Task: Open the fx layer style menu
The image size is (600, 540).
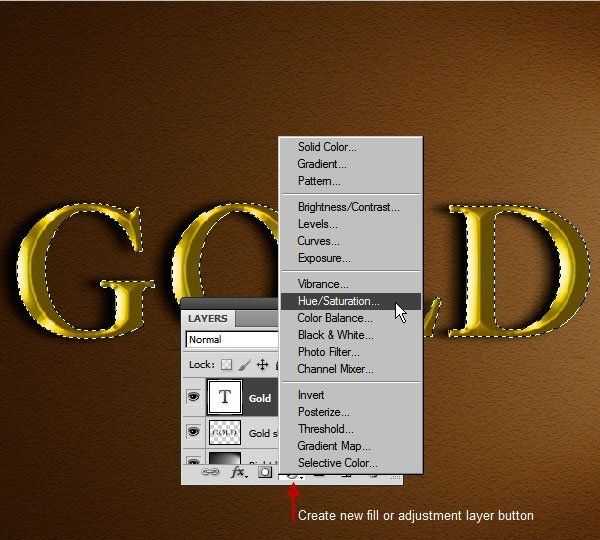Action: click(238, 473)
